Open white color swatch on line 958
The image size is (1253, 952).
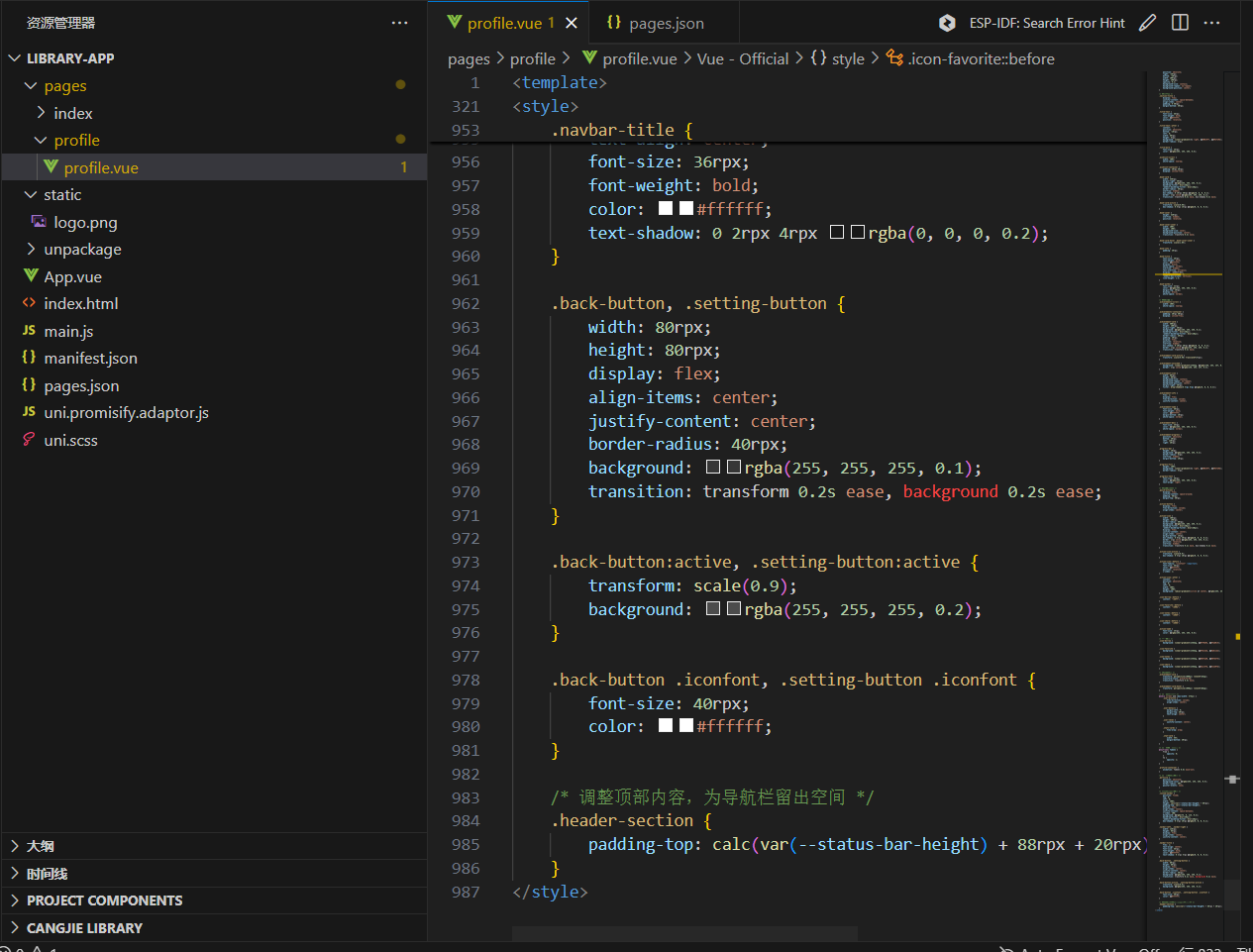pyautogui.click(x=666, y=209)
